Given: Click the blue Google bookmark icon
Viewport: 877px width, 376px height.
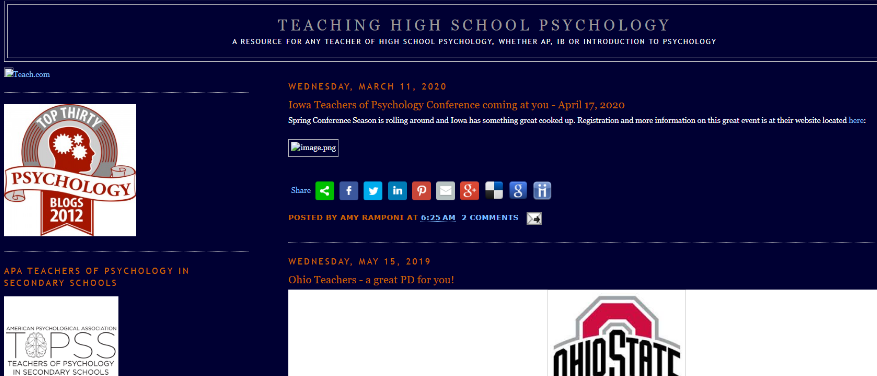Looking at the screenshot, I should coord(518,191).
